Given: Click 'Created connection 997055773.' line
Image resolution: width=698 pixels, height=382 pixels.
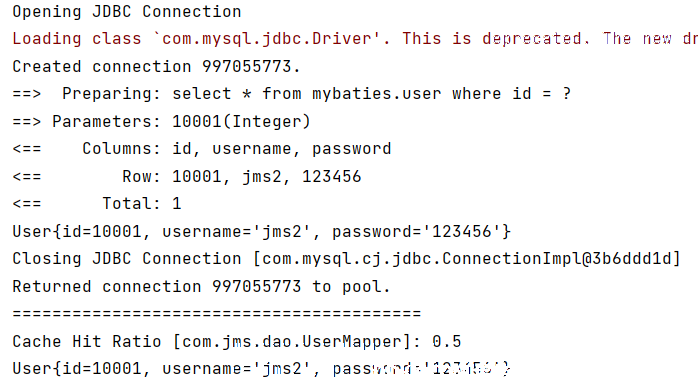Looking at the screenshot, I should click(156, 67).
